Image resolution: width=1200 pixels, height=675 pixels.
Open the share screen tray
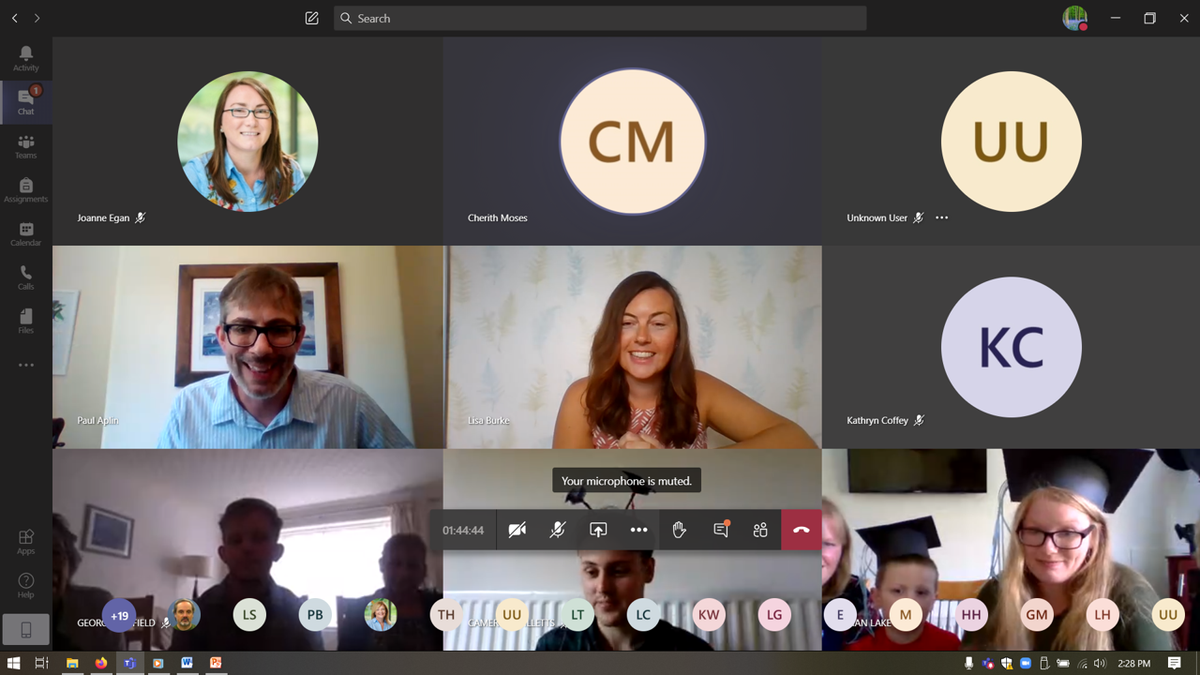tap(598, 530)
